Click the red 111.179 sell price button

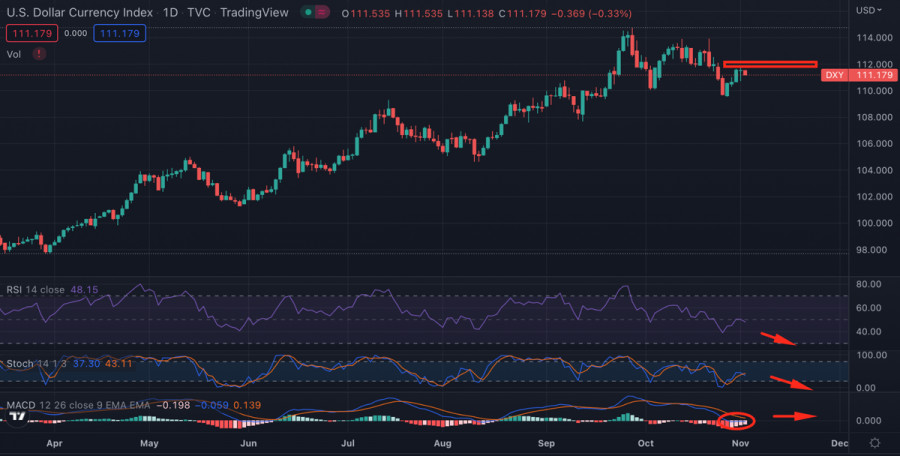click(x=31, y=33)
